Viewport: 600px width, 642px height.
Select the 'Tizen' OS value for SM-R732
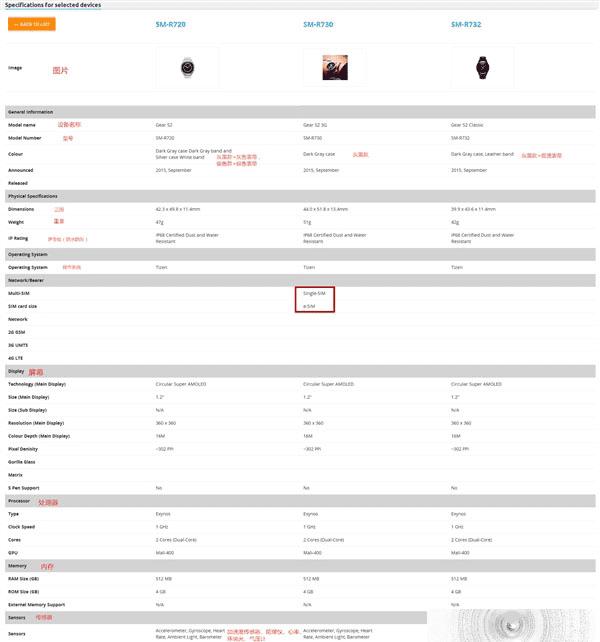coord(457,267)
